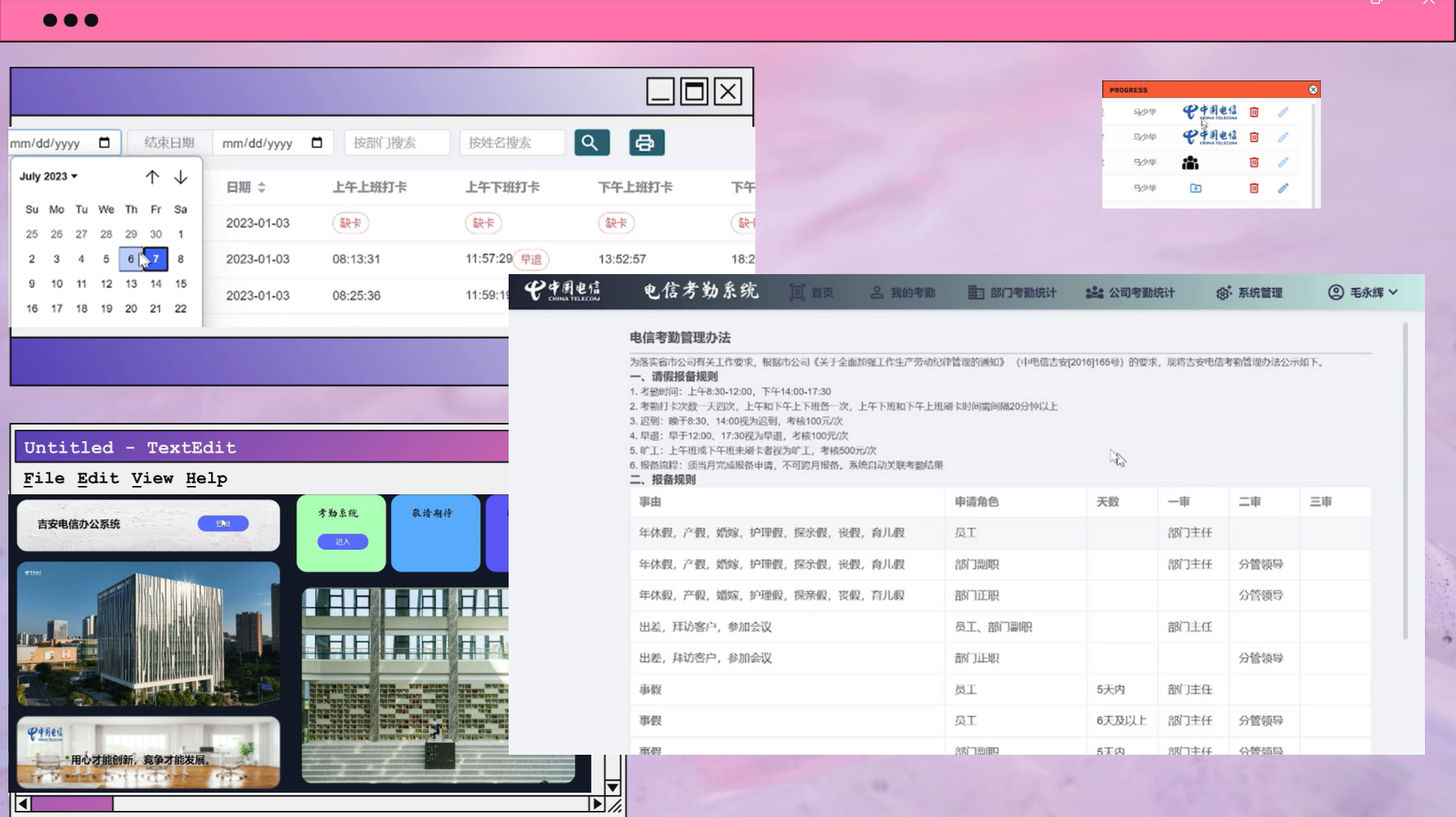This screenshot has height=817, width=1456.
Task: Open the end date calendar picker icon
Action: point(317,143)
